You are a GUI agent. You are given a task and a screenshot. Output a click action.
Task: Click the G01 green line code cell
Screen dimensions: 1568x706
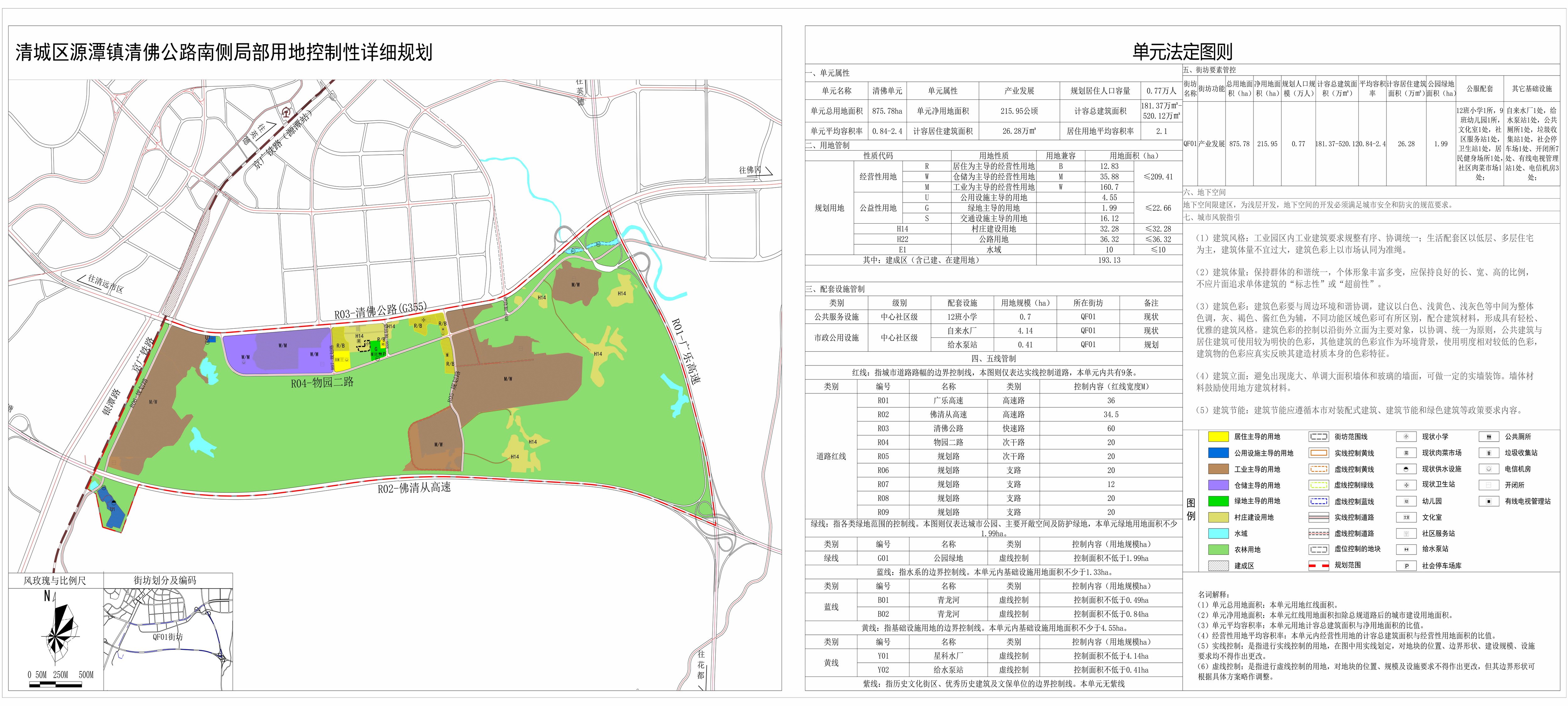(883, 558)
